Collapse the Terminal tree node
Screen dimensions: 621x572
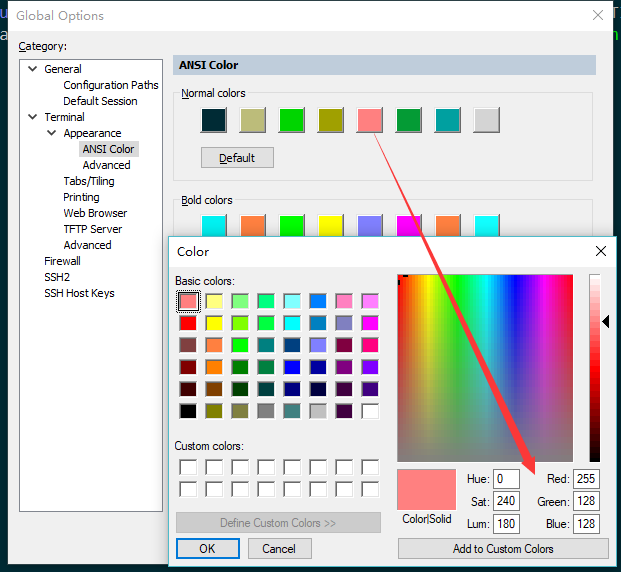[x=33, y=117]
